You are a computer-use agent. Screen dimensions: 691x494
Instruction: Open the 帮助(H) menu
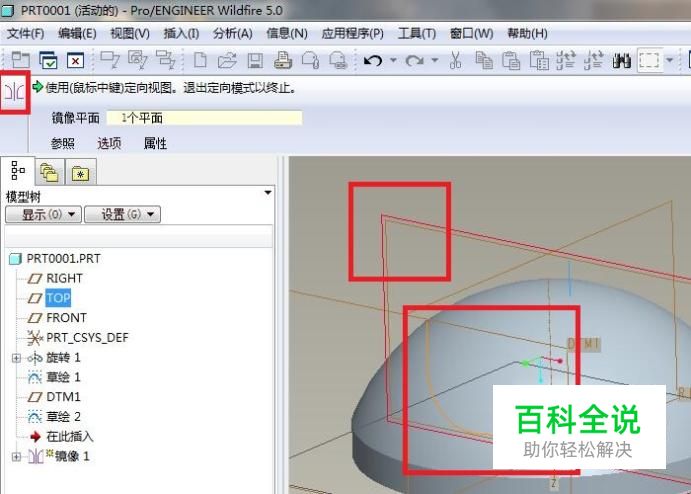[x=528, y=33]
